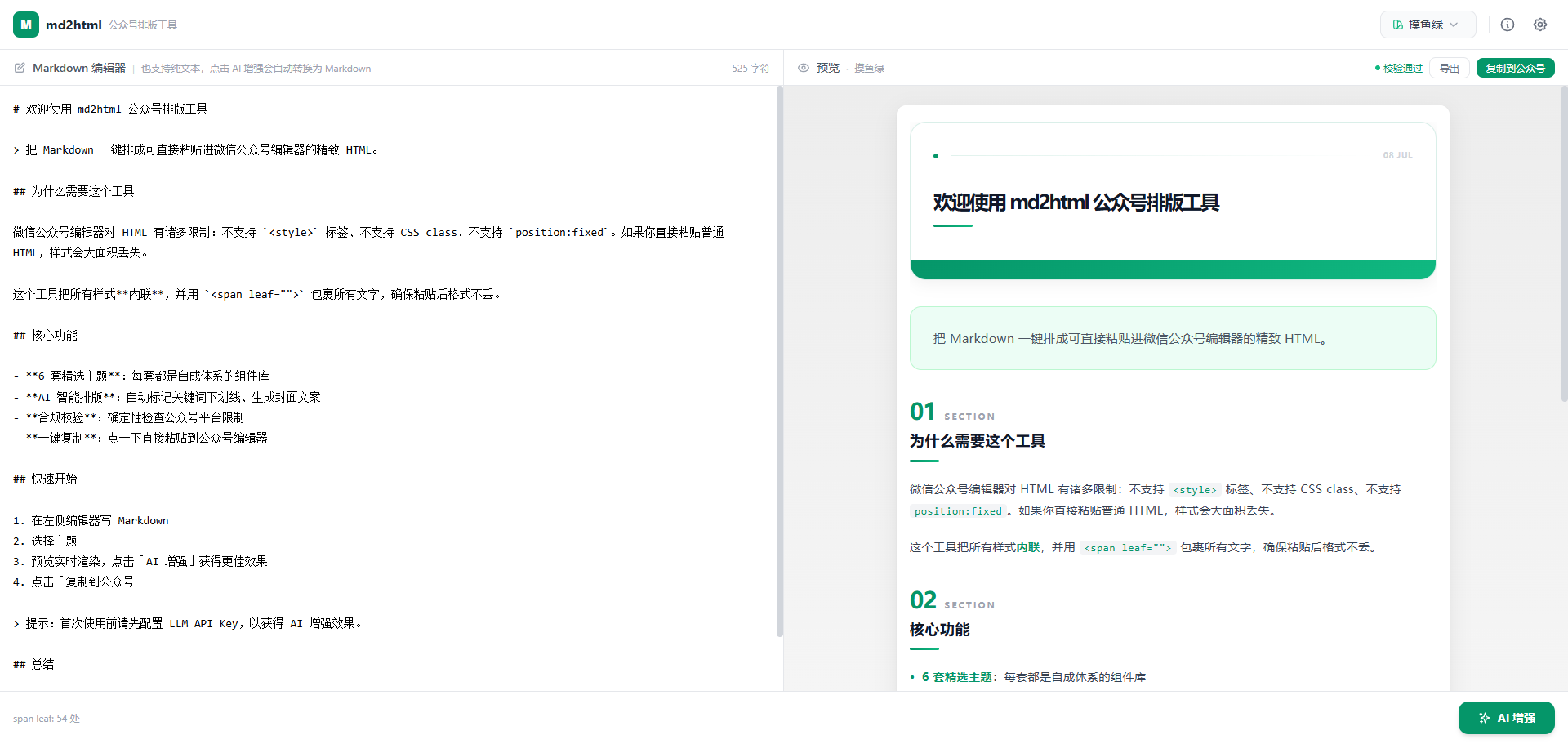Click the 525 字符 character count

[751, 69]
